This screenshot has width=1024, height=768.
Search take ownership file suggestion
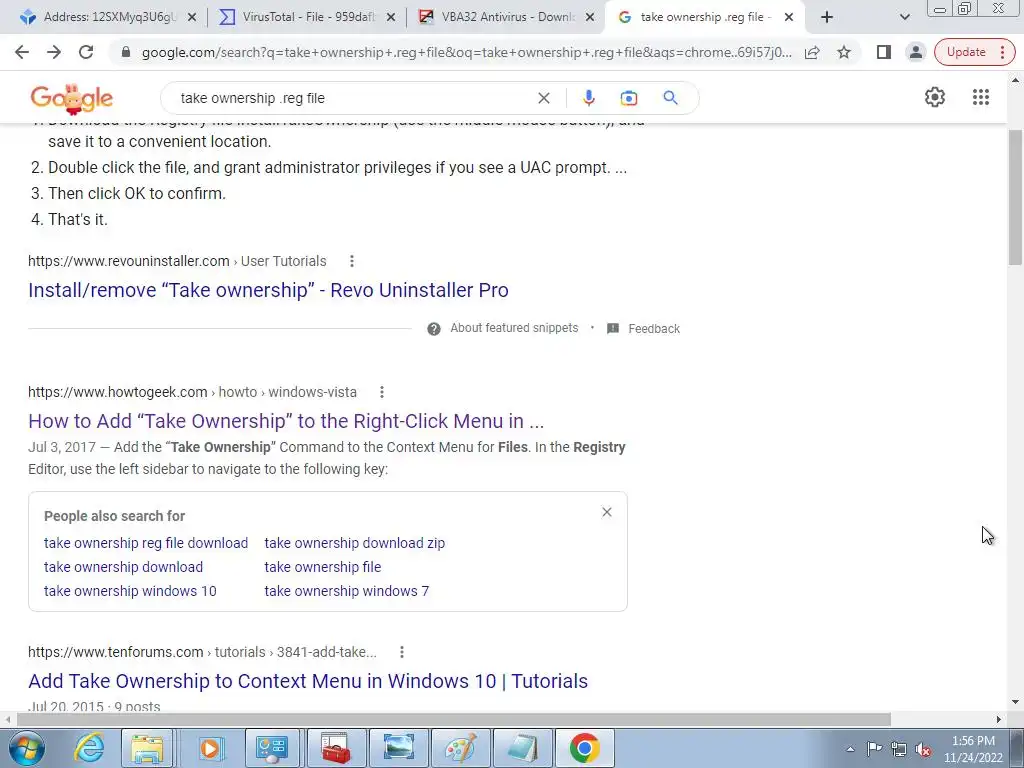pos(323,567)
